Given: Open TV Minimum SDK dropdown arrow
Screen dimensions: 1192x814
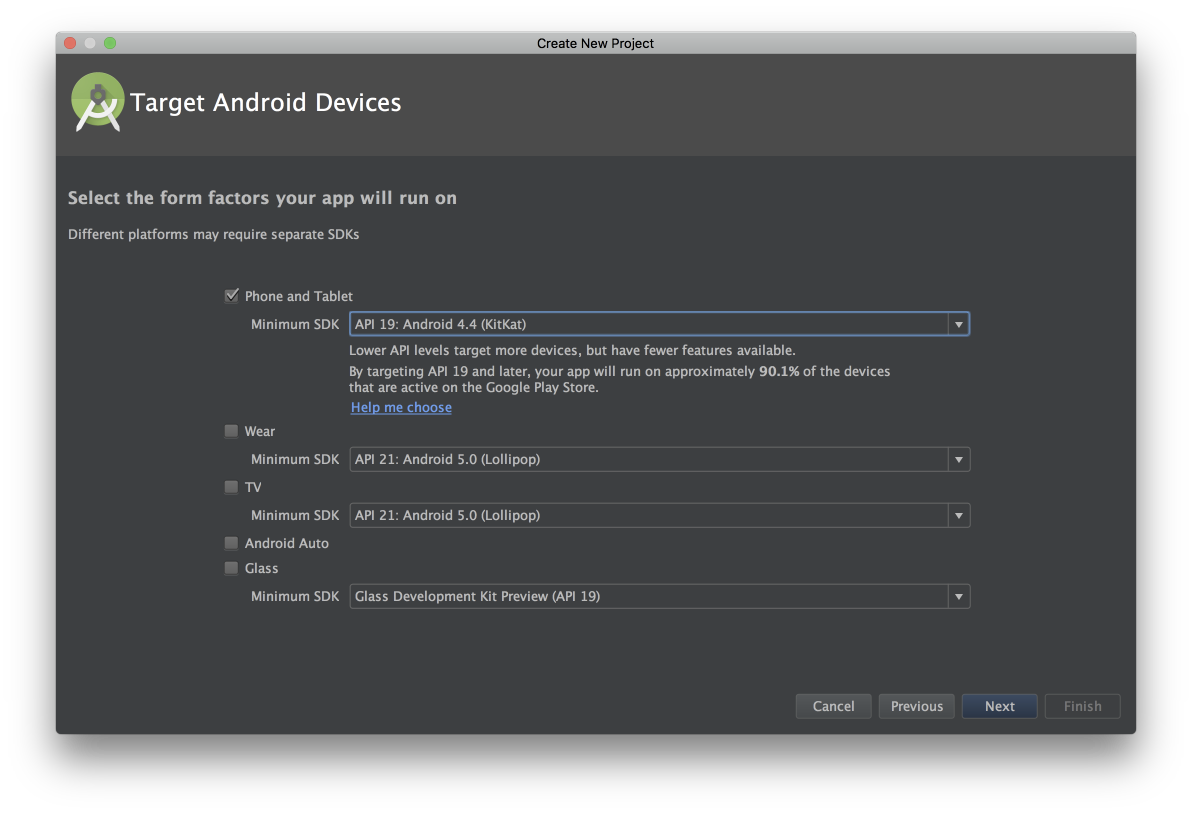Looking at the screenshot, I should coord(959,515).
